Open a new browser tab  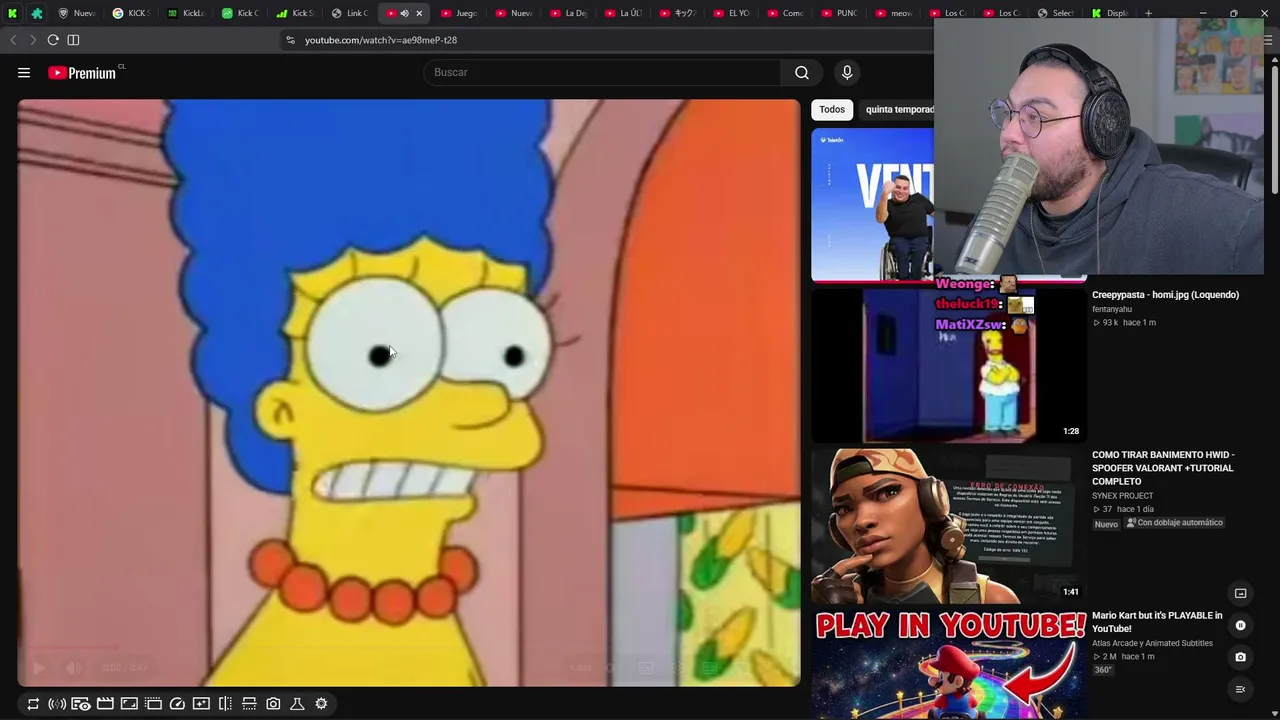click(x=1148, y=13)
